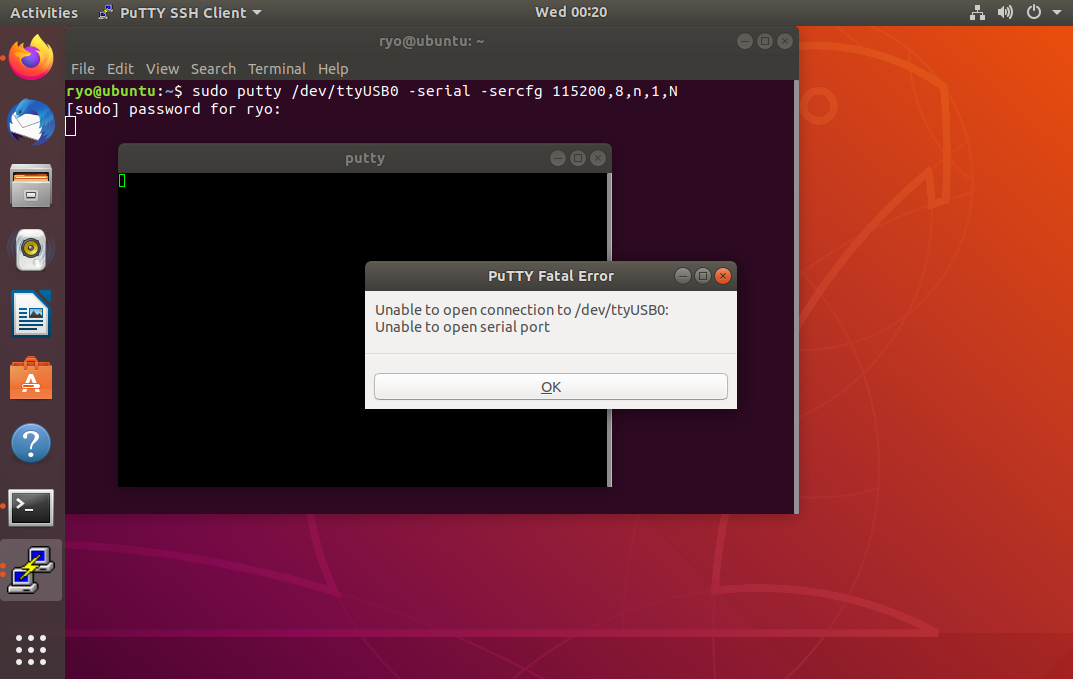The height and width of the screenshot is (679, 1073).
Task: Expand the system menu power arrow
Action: tap(1057, 13)
